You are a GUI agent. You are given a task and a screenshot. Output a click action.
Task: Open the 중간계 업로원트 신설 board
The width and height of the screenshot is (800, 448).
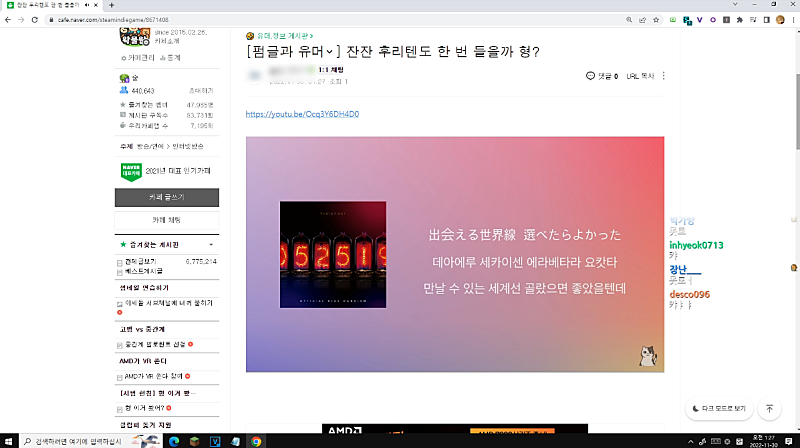[155, 344]
